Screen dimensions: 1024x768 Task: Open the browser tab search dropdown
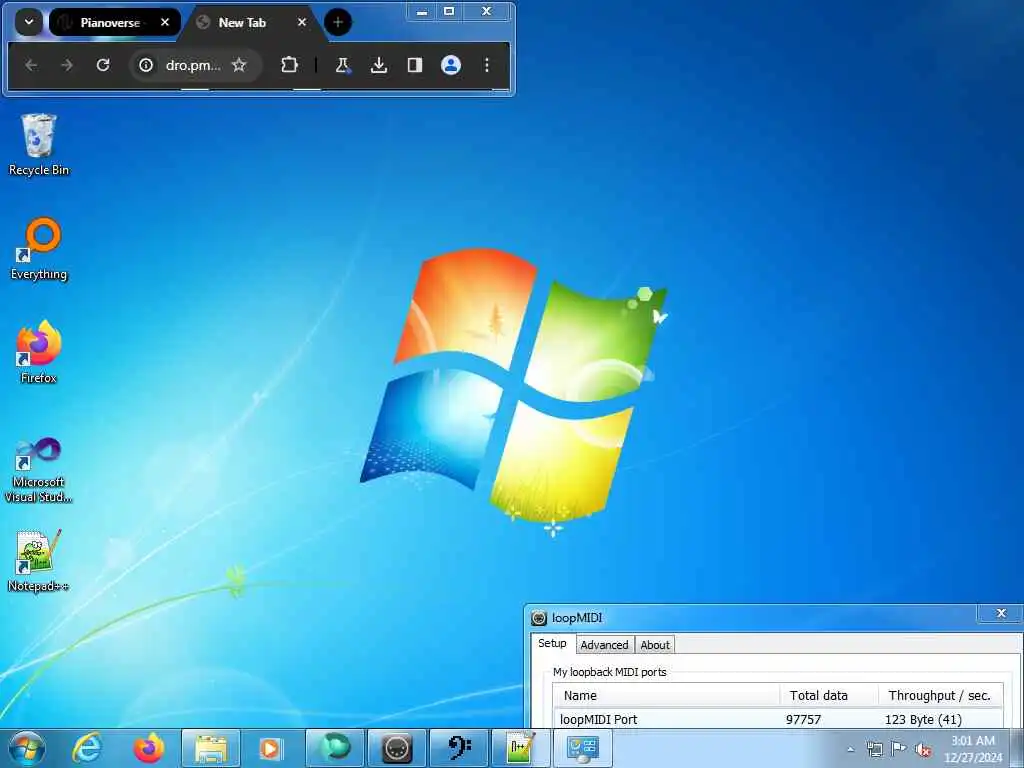(x=29, y=22)
